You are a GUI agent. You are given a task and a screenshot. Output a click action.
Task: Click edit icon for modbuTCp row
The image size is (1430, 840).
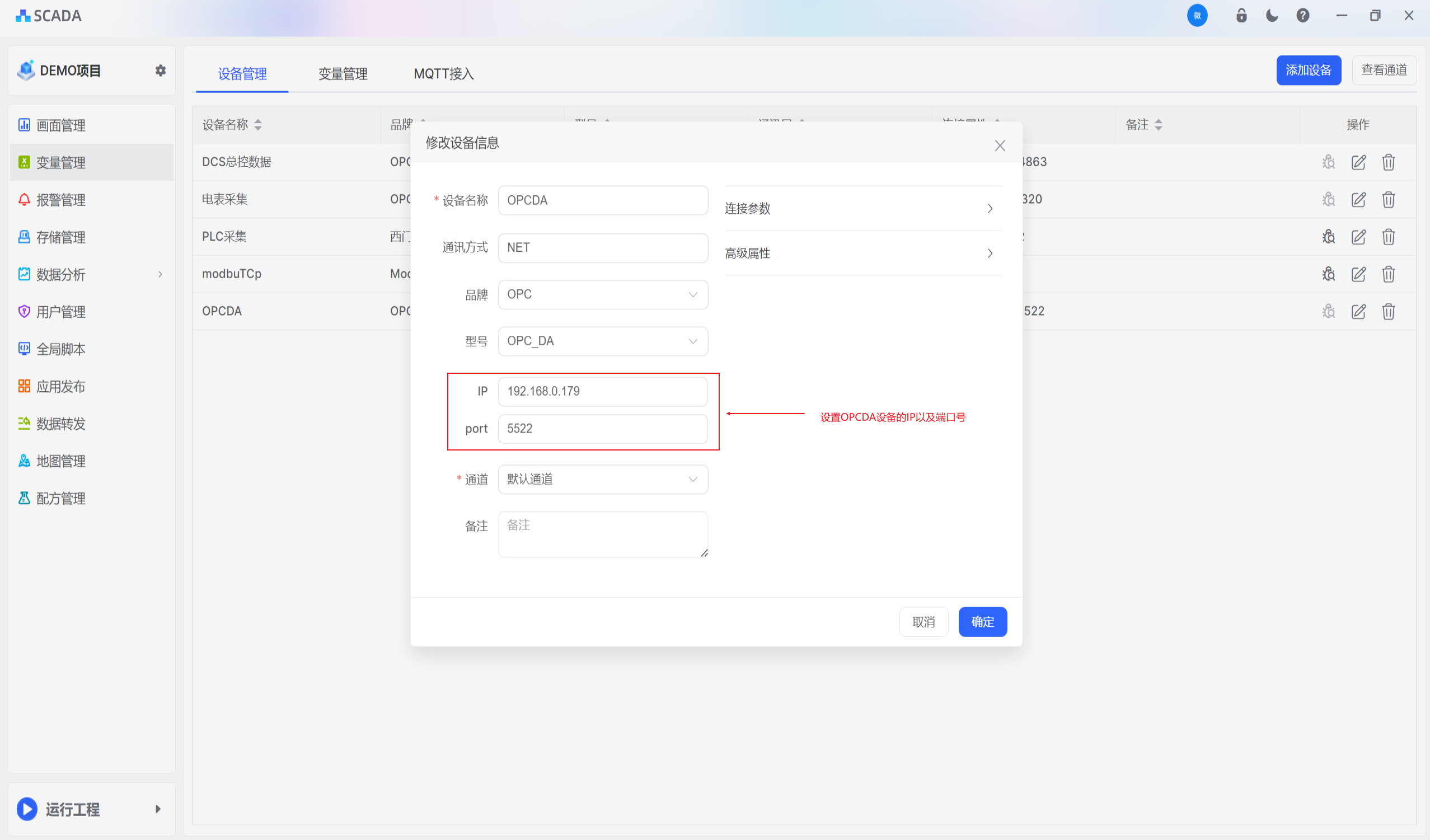coord(1358,274)
